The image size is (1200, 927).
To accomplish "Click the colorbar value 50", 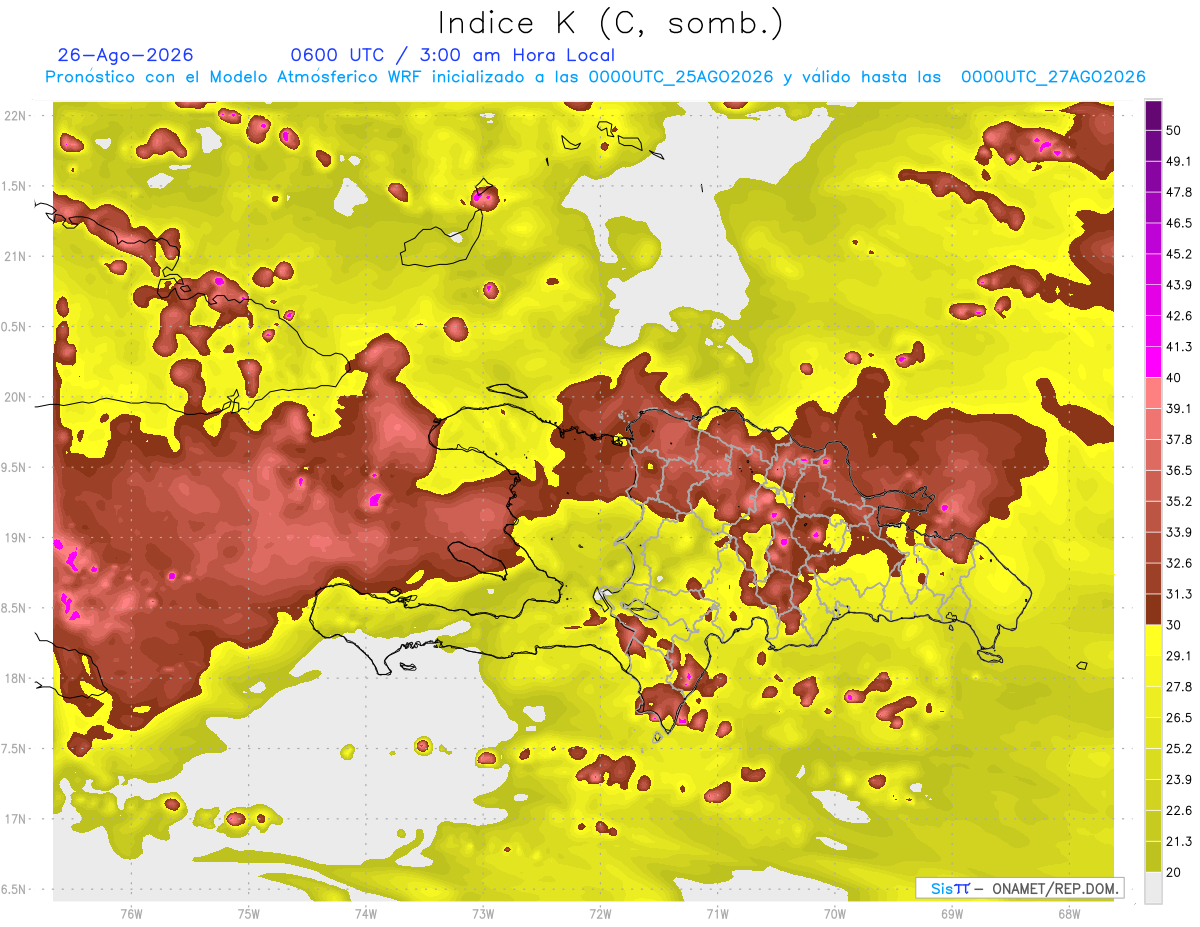I will tap(1175, 130).
